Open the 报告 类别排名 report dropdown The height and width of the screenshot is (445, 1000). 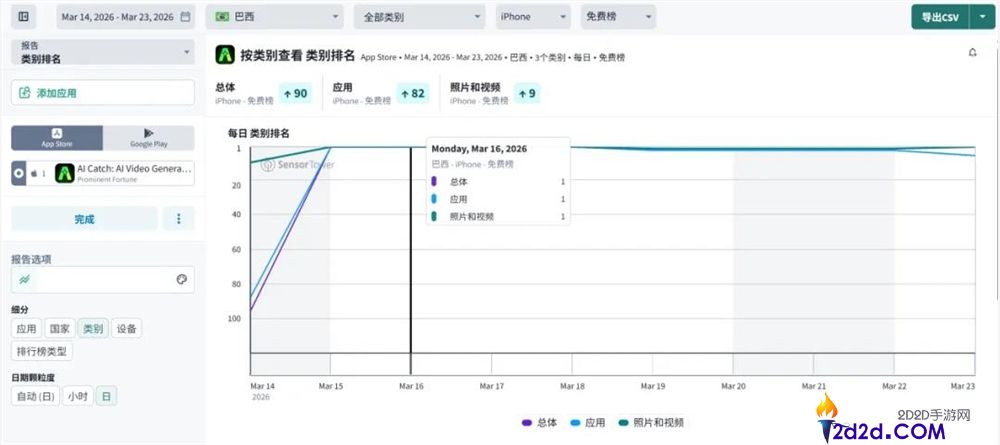(x=103, y=52)
